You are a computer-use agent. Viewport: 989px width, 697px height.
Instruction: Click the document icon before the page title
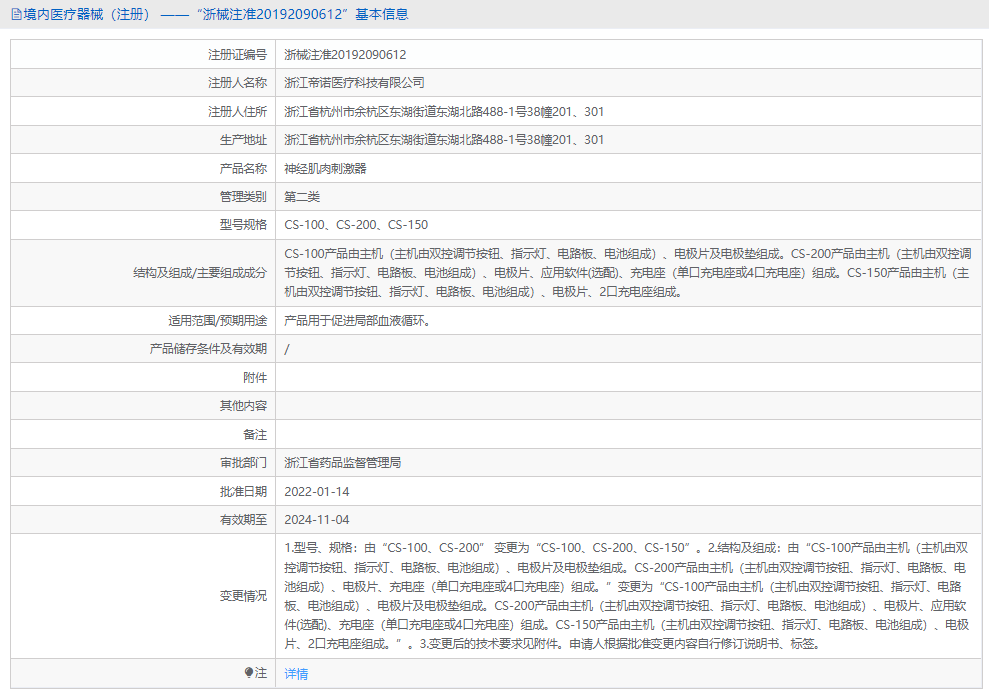click(13, 14)
